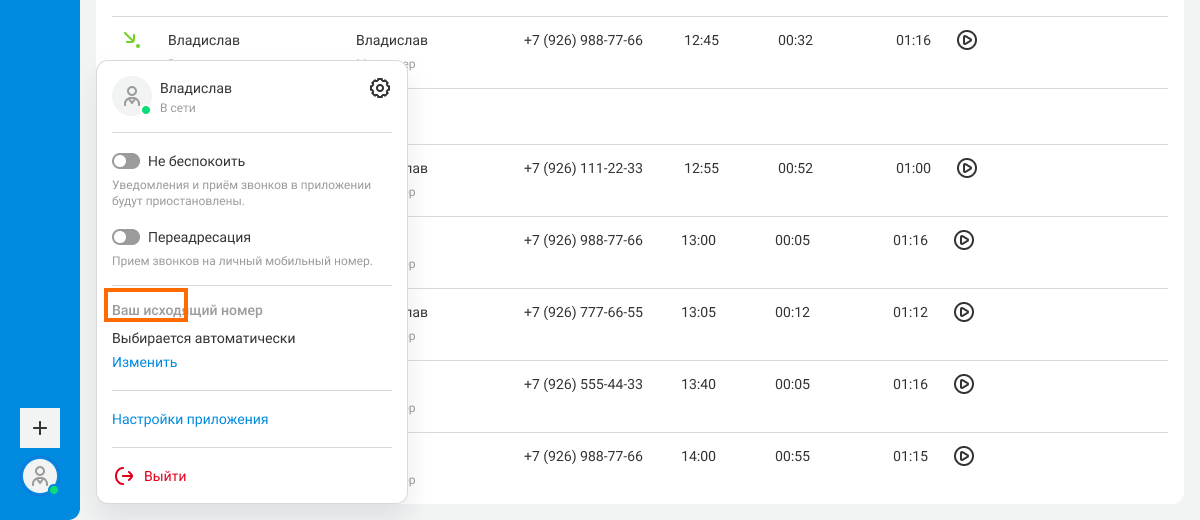Click Выйти to log out
This screenshot has width=1200, height=520.
165,476
